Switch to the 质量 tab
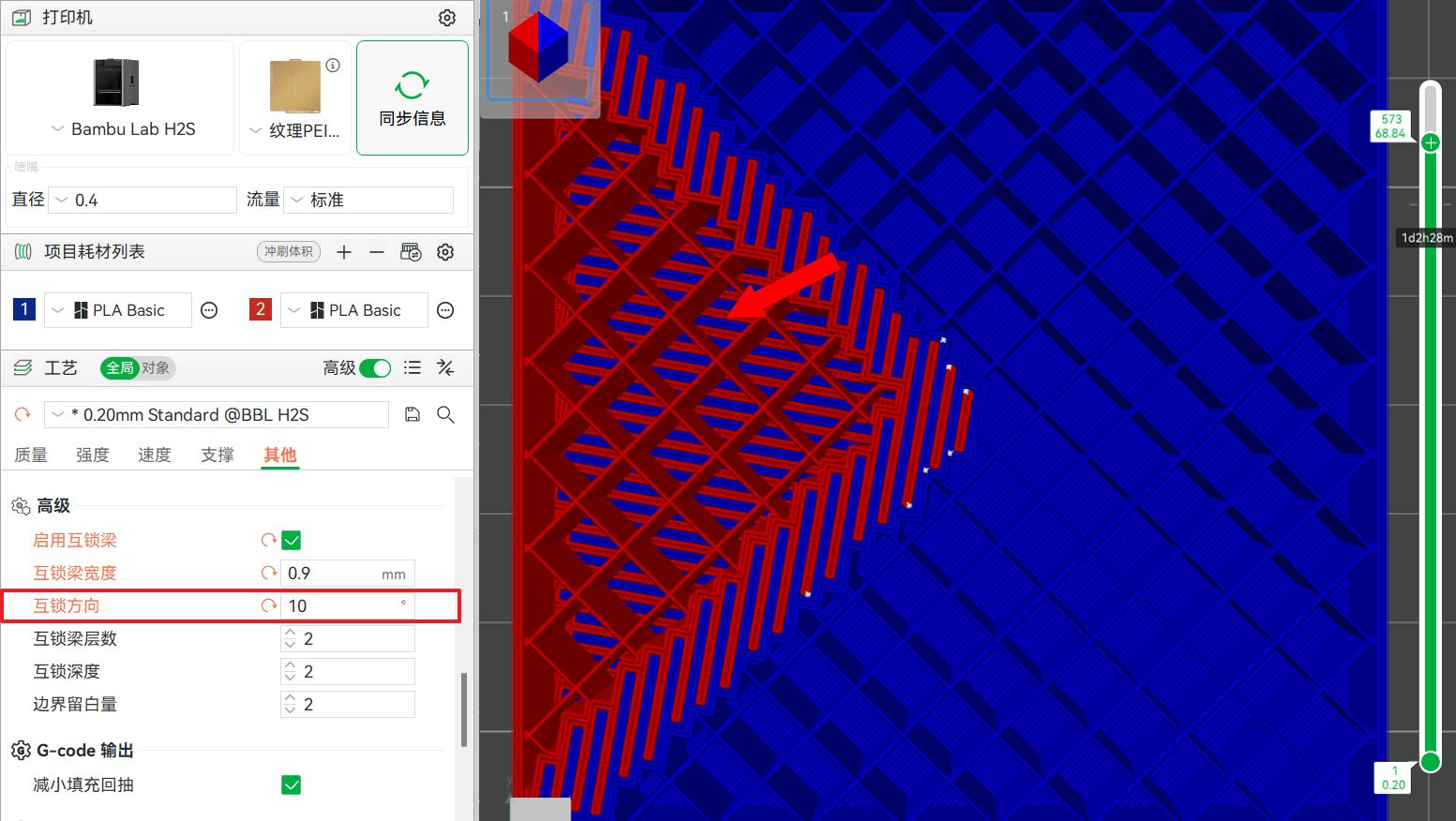The height and width of the screenshot is (821, 1456). point(31,455)
